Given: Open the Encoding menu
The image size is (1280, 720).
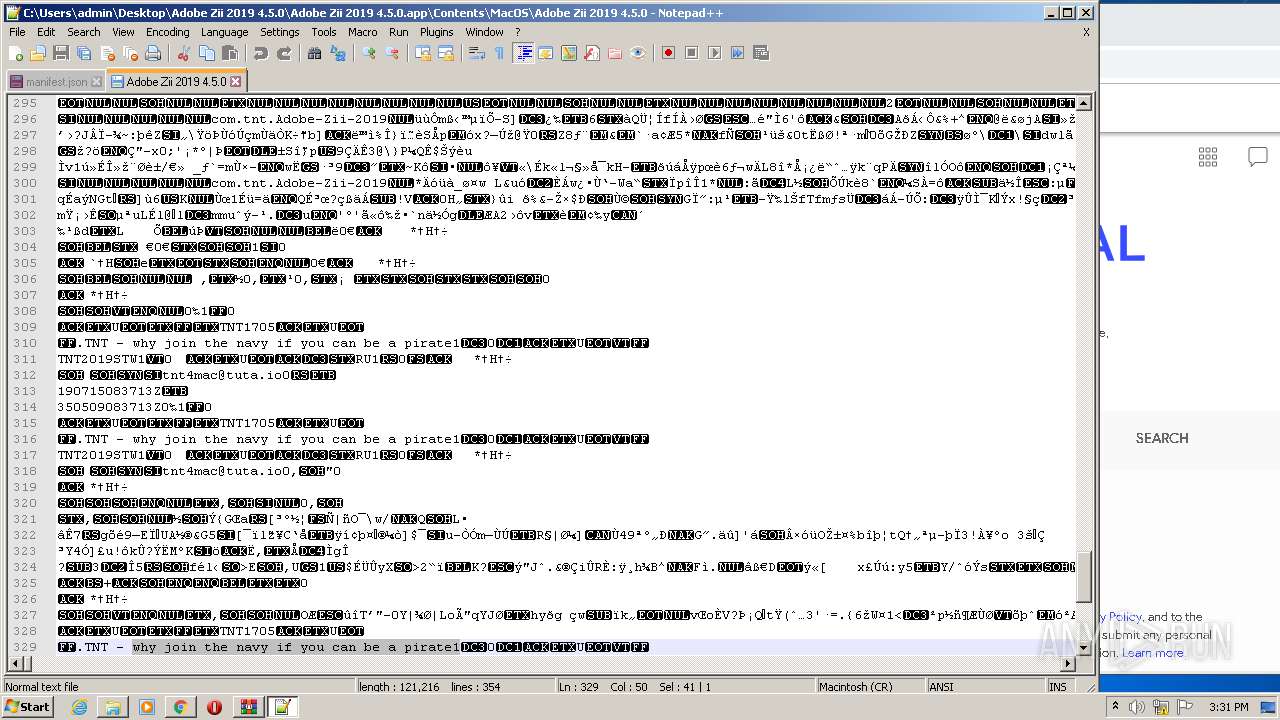Looking at the screenshot, I should click(x=167, y=32).
